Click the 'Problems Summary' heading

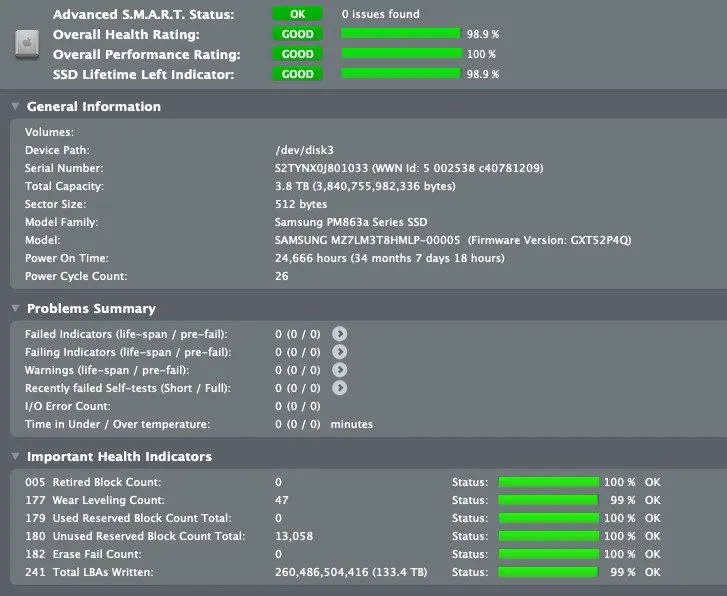[x=91, y=308]
